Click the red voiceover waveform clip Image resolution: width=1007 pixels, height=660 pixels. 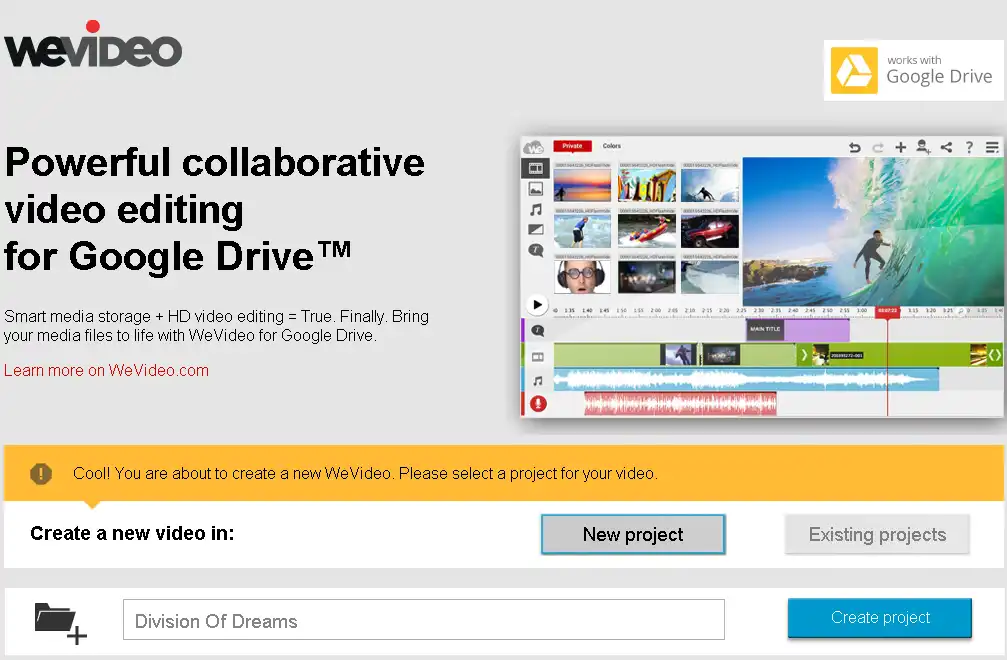(x=680, y=404)
